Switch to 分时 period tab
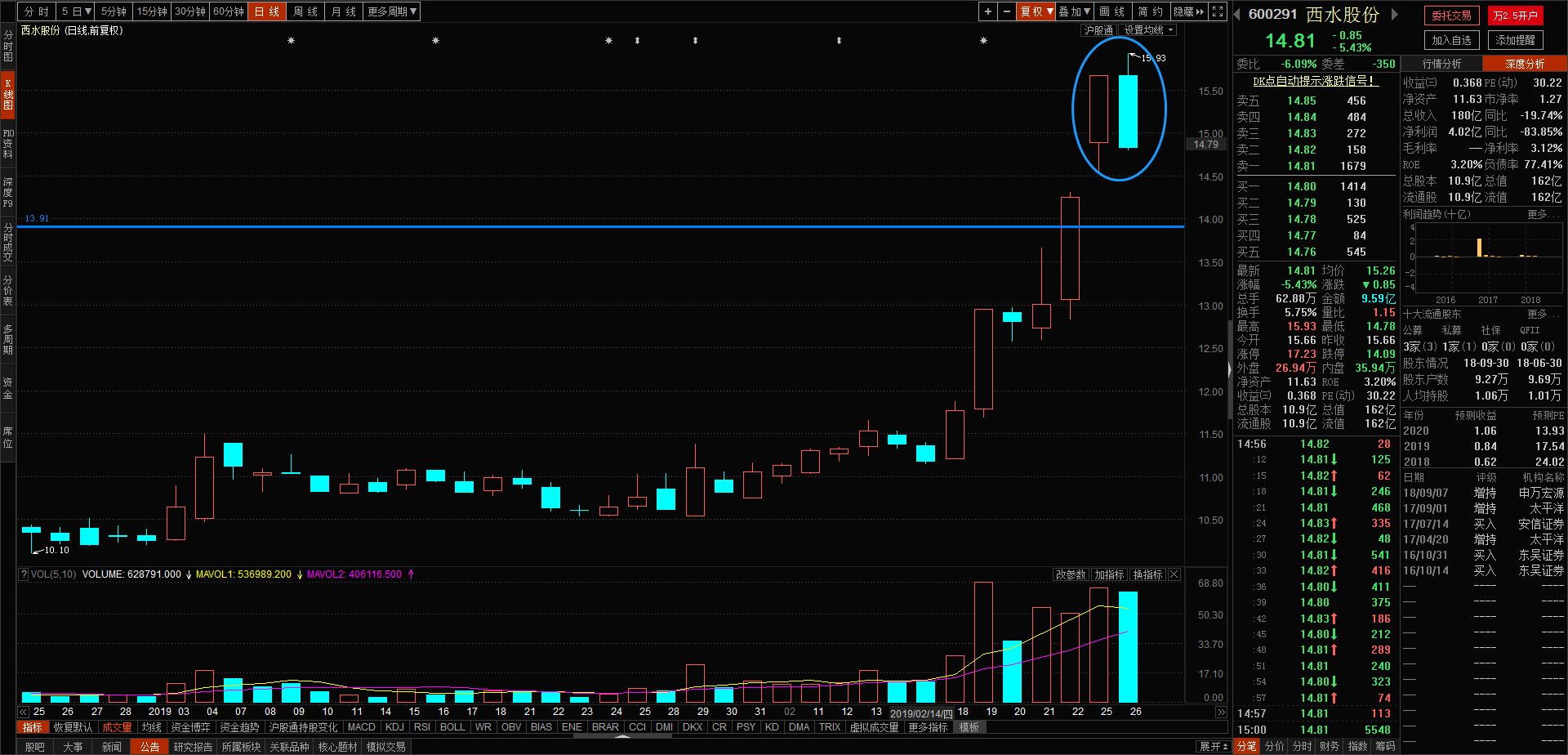The width and height of the screenshot is (1568, 755). (37, 11)
